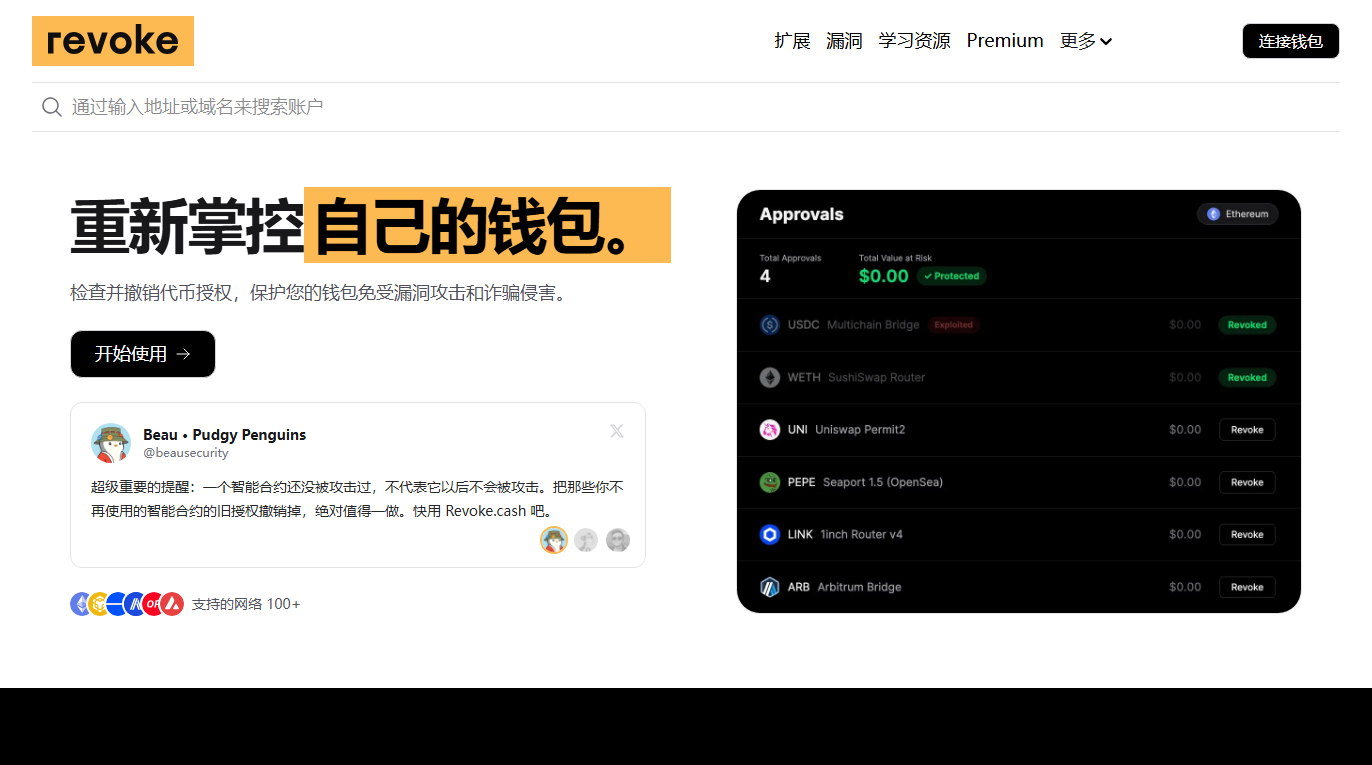The image size is (1372, 765).
Task: Select the orange-ringed penguin testimonial thumbnail
Action: [554, 540]
